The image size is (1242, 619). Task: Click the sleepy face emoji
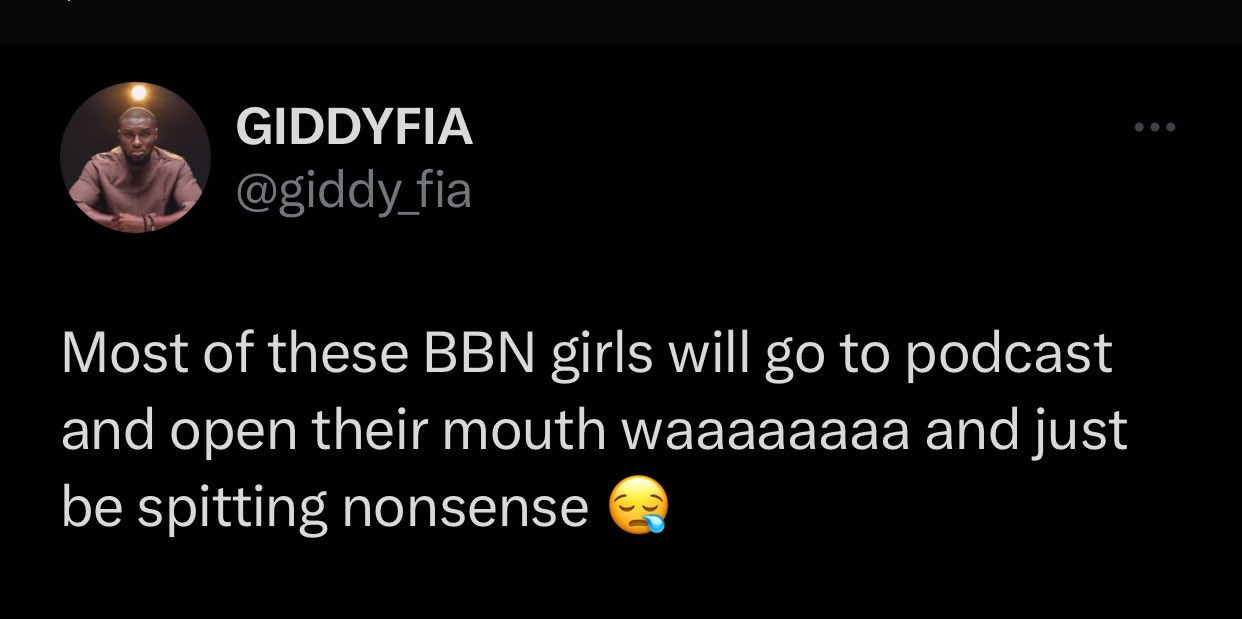pyautogui.click(x=638, y=509)
